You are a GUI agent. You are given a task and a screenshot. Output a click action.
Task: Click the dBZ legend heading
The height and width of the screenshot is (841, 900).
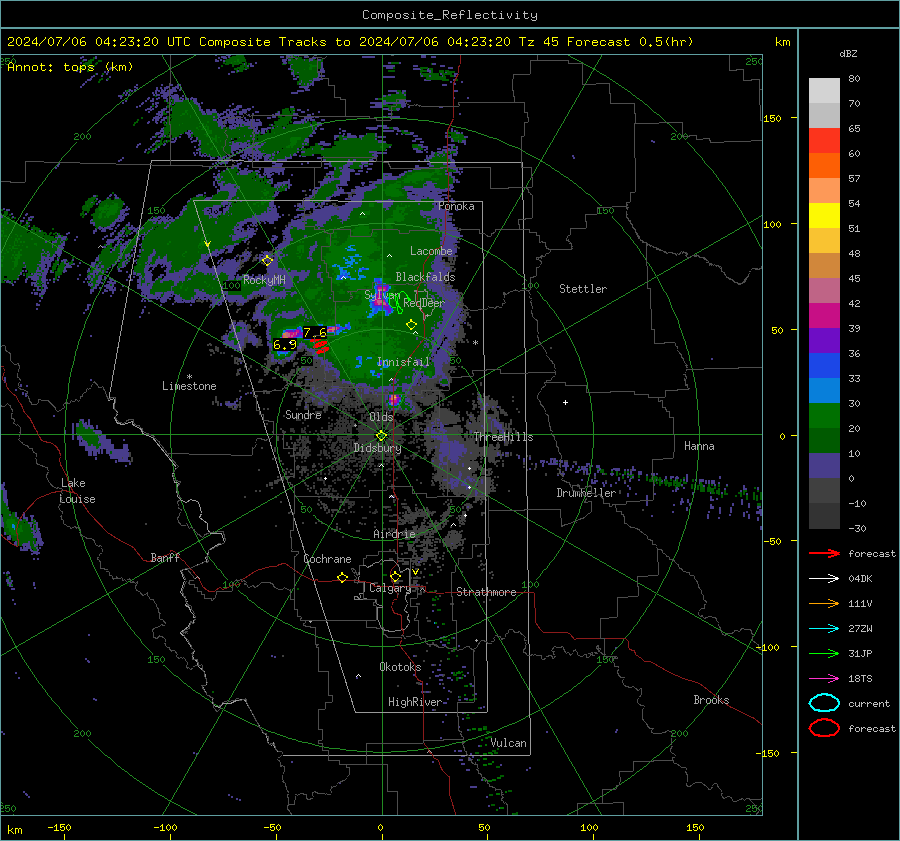[848, 53]
